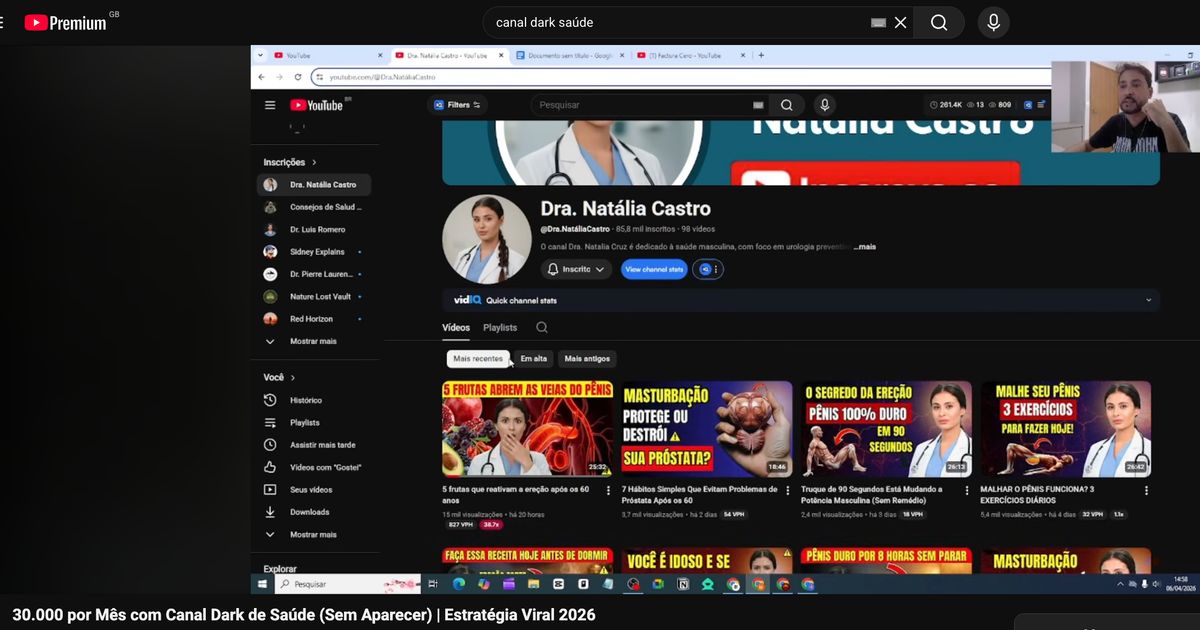Click the bell icon on Inscrito button

pyautogui.click(x=552, y=269)
